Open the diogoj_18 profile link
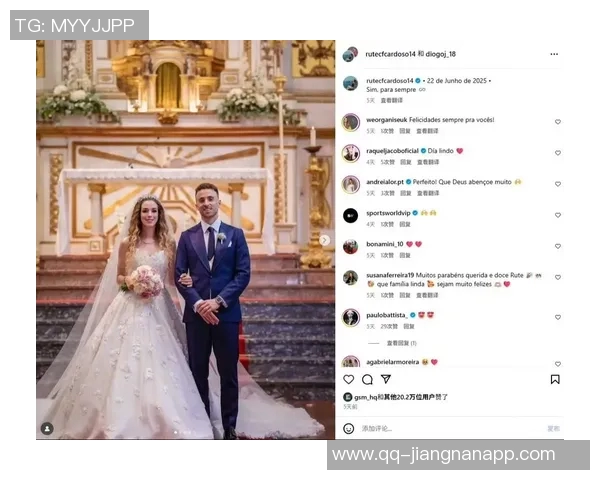This screenshot has height=480, width=600. click(441, 54)
